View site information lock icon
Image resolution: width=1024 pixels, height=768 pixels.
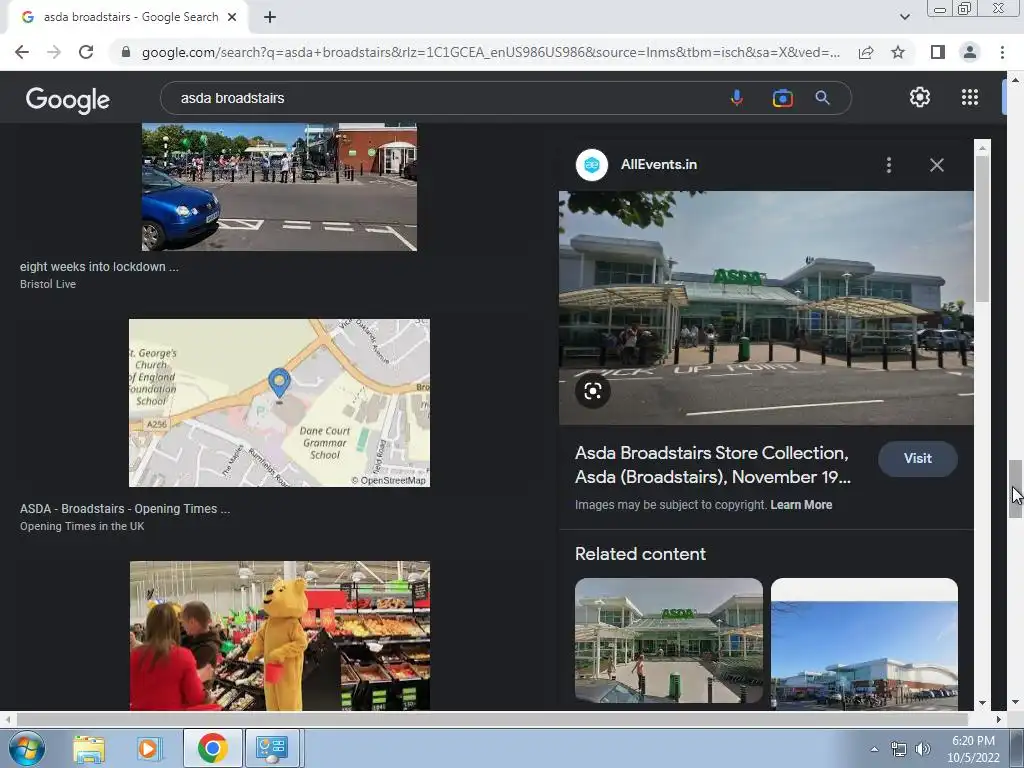[126, 52]
